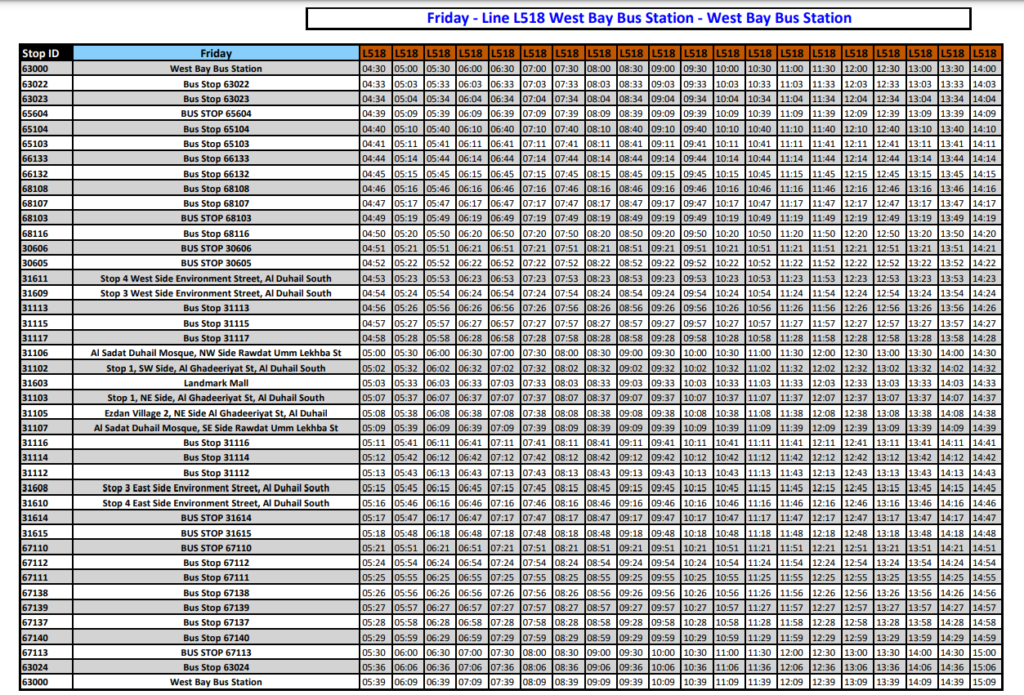Screen dimensions: 1024x695
Task: Click the Friday Line L518 timetable title
Action: pyautogui.click(x=639, y=18)
